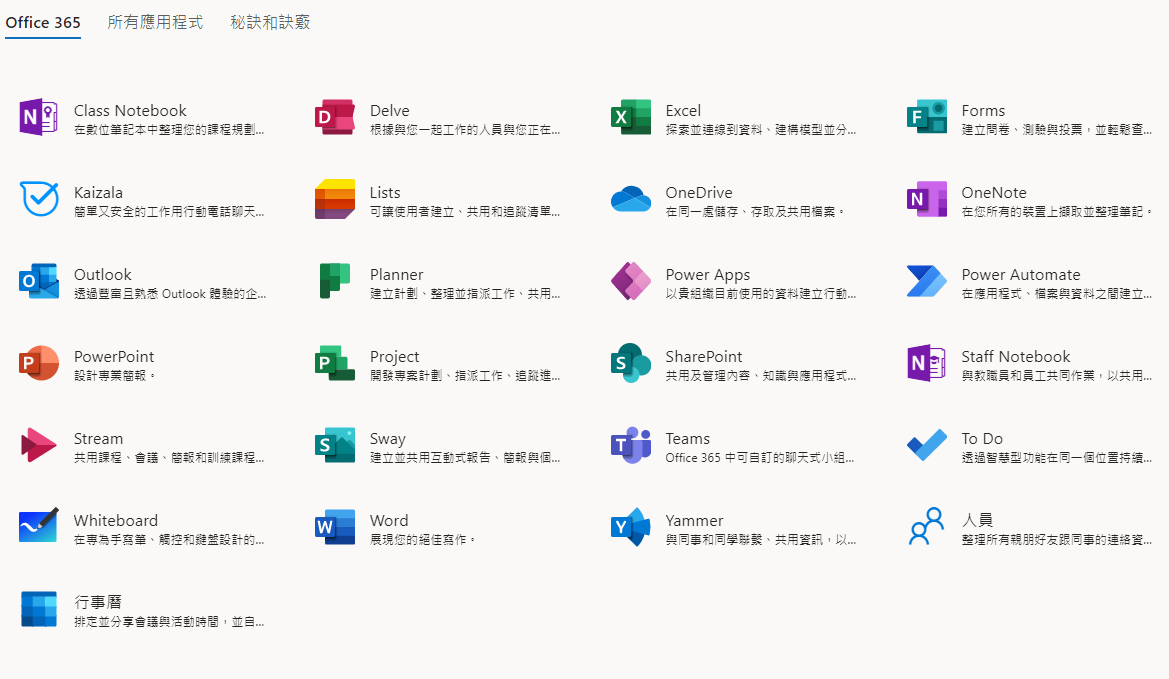The image size is (1169, 679).
Task: Open the Yammer app icon
Action: 631,527
